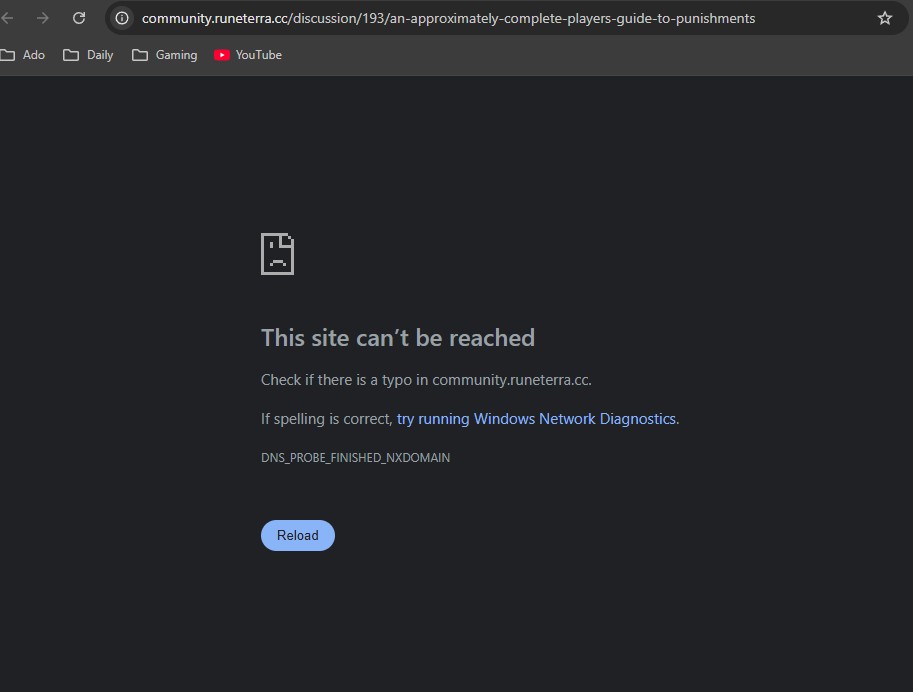Viewport: 913px width, 692px height.
Task: Reload the page with the toolbar refresh icon
Action: pyautogui.click(x=79, y=18)
